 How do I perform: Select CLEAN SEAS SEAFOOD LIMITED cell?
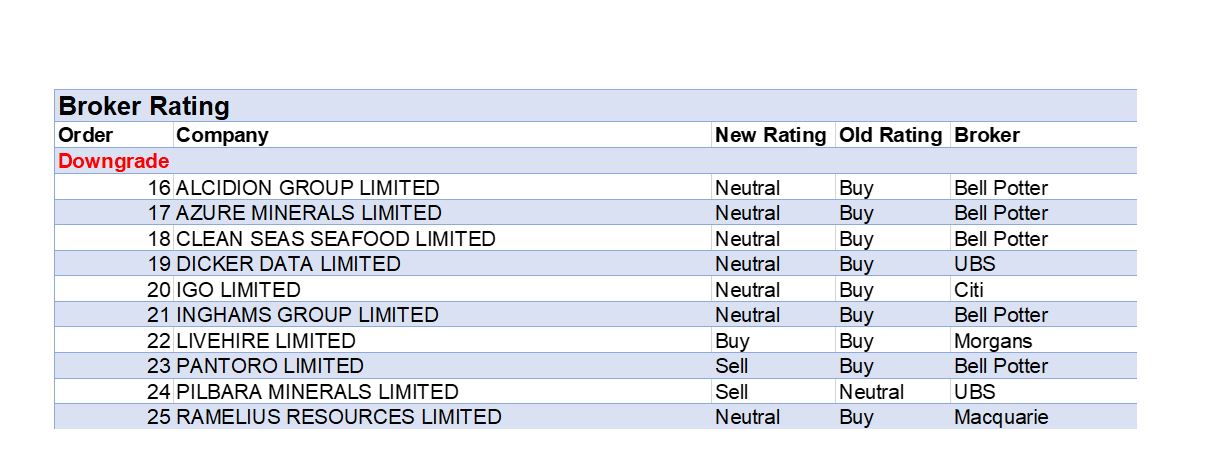pos(336,239)
